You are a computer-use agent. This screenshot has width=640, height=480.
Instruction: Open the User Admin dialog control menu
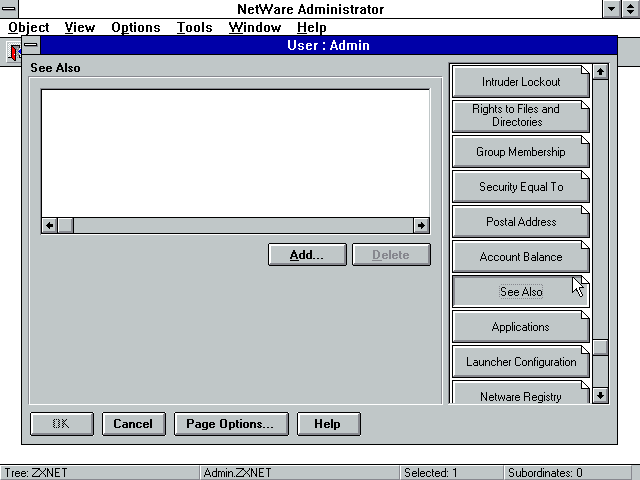click(x=31, y=45)
